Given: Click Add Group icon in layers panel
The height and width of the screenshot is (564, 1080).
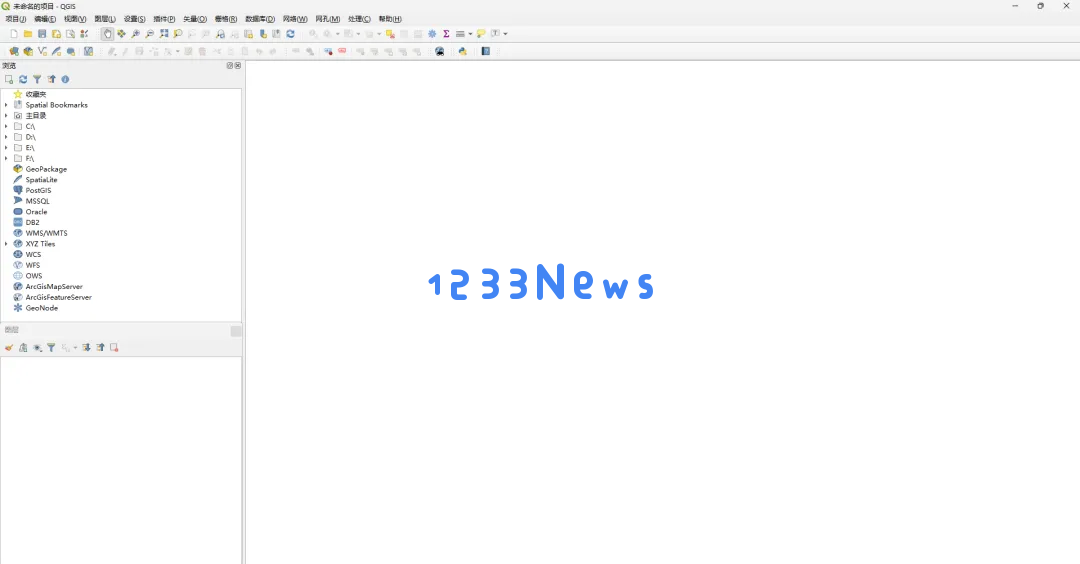Looking at the screenshot, I should click(x=23, y=348).
